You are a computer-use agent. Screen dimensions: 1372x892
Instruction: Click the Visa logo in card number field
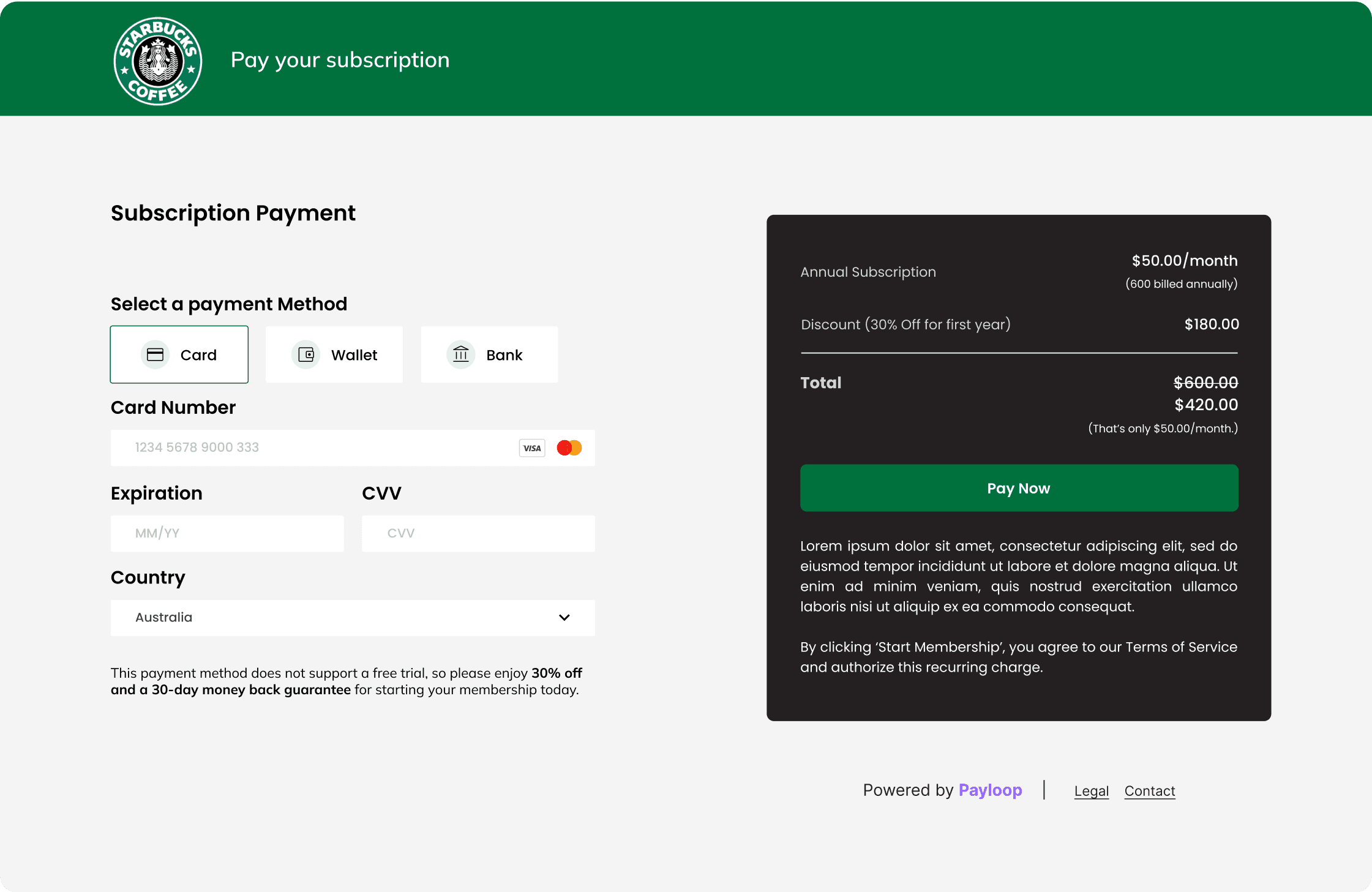(531, 448)
